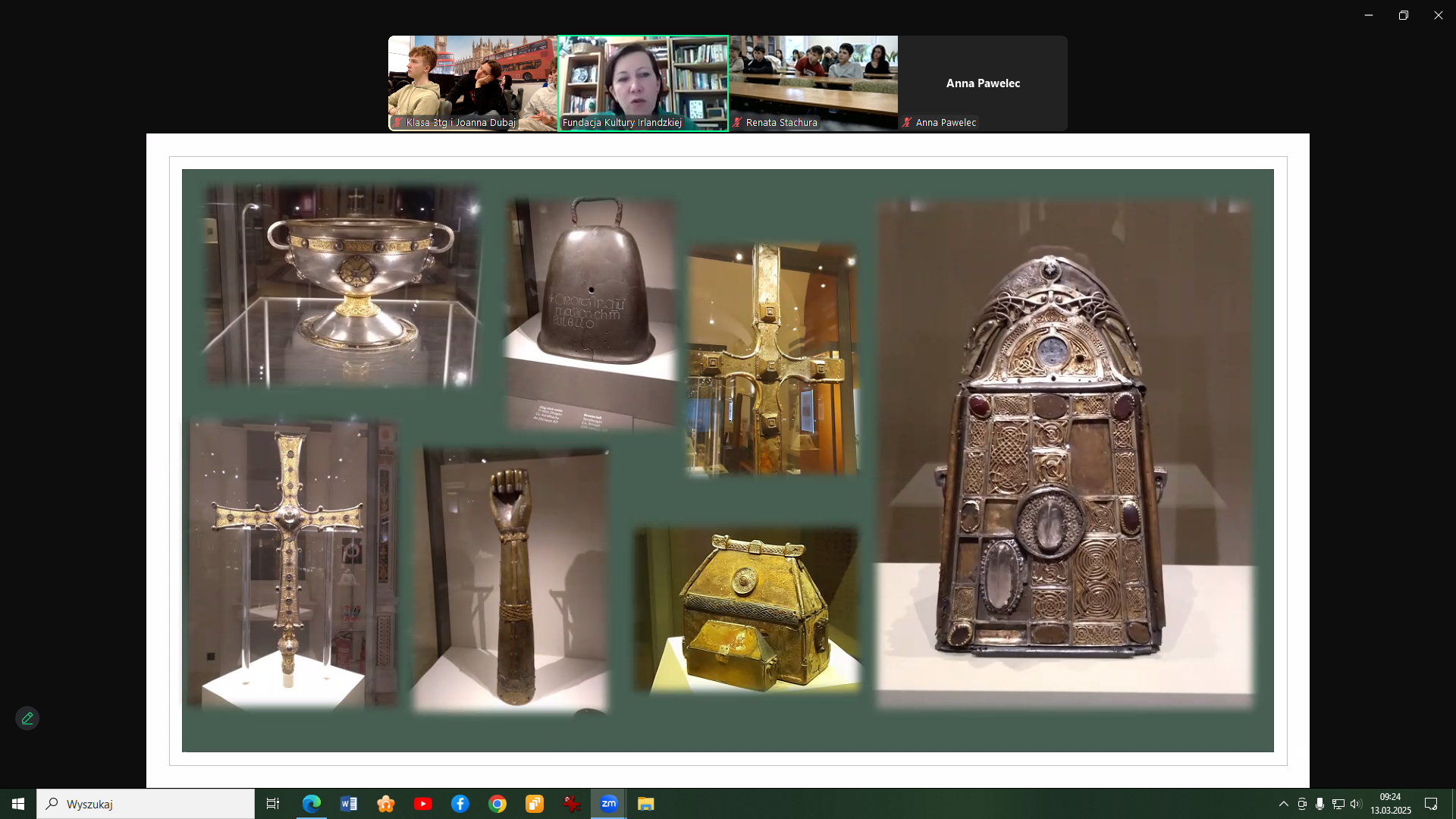
Task: Open Task View button
Action: click(273, 804)
